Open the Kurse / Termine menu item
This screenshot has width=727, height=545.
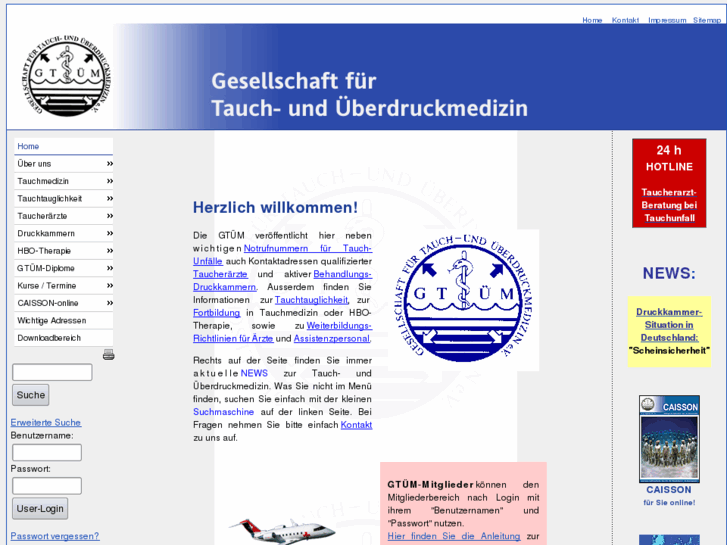tap(64, 285)
